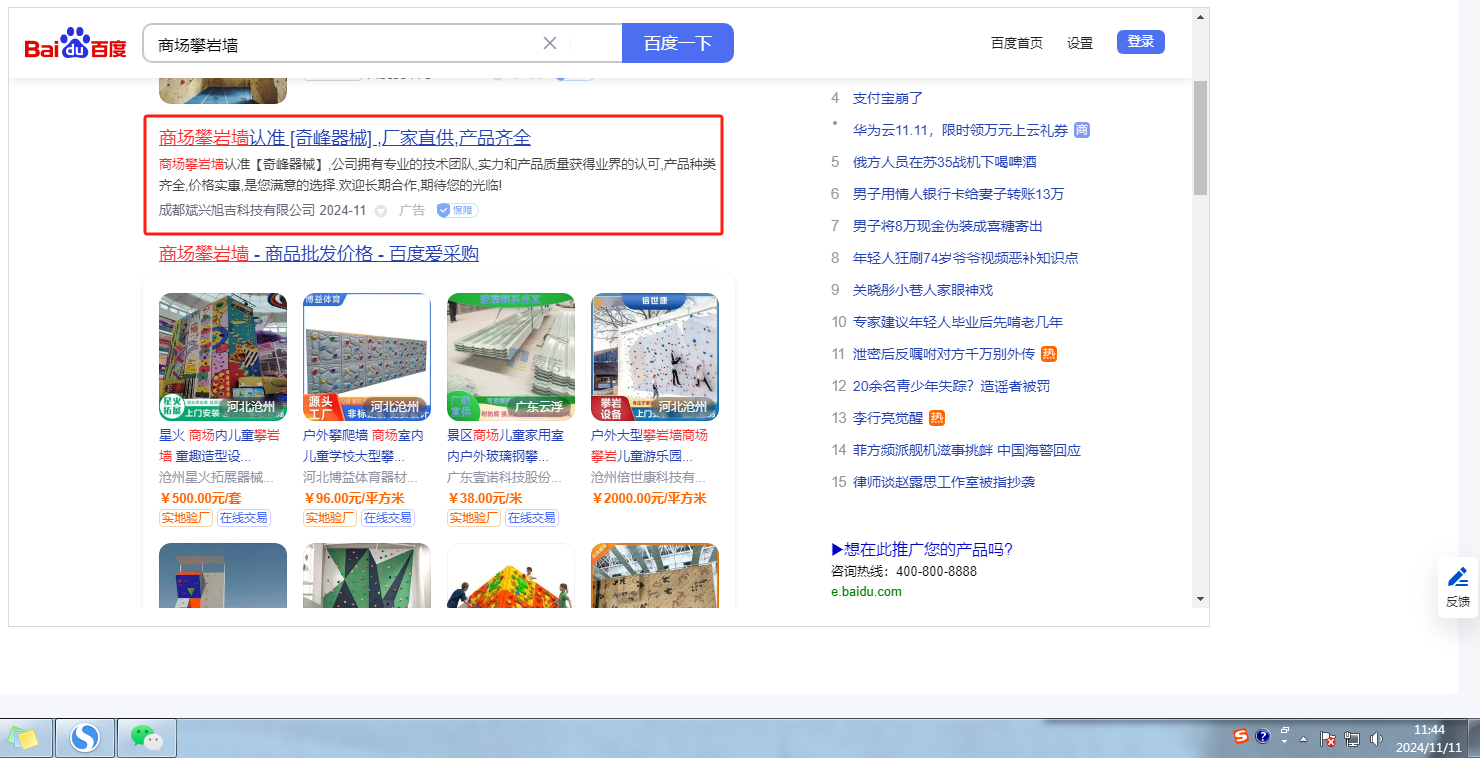Viewport: 1480px width, 758px height.
Task: Click the page's vertical scrollbar thumb
Action: (x=1200, y=138)
